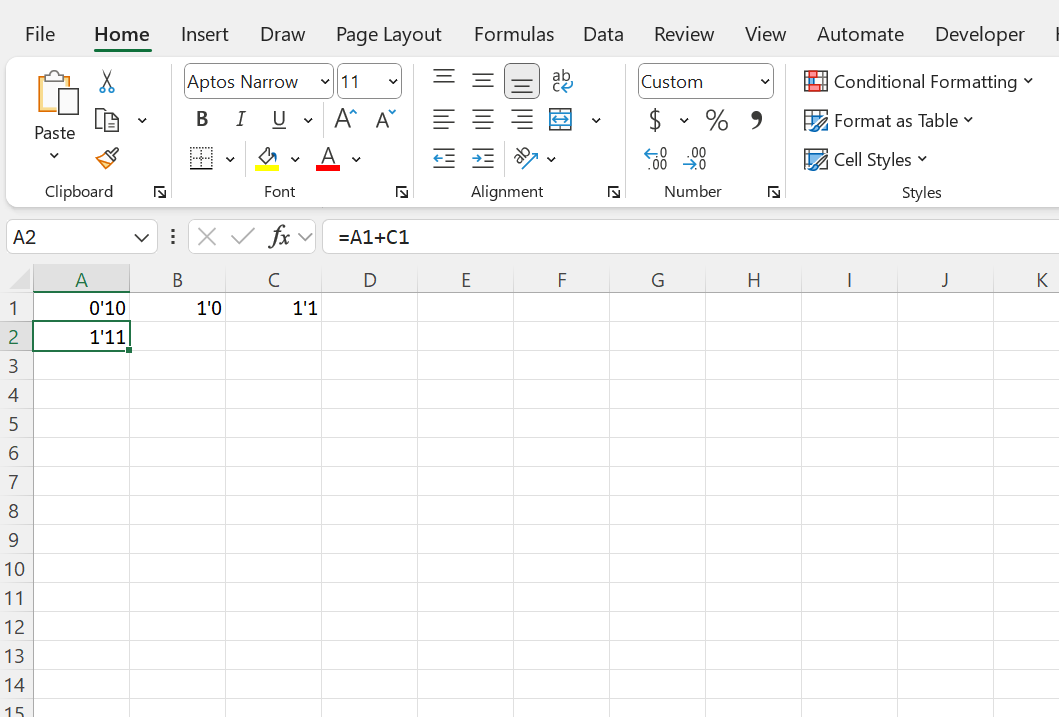This screenshot has height=717, width=1059.
Task: Click the Format as Table button
Action: click(x=888, y=120)
